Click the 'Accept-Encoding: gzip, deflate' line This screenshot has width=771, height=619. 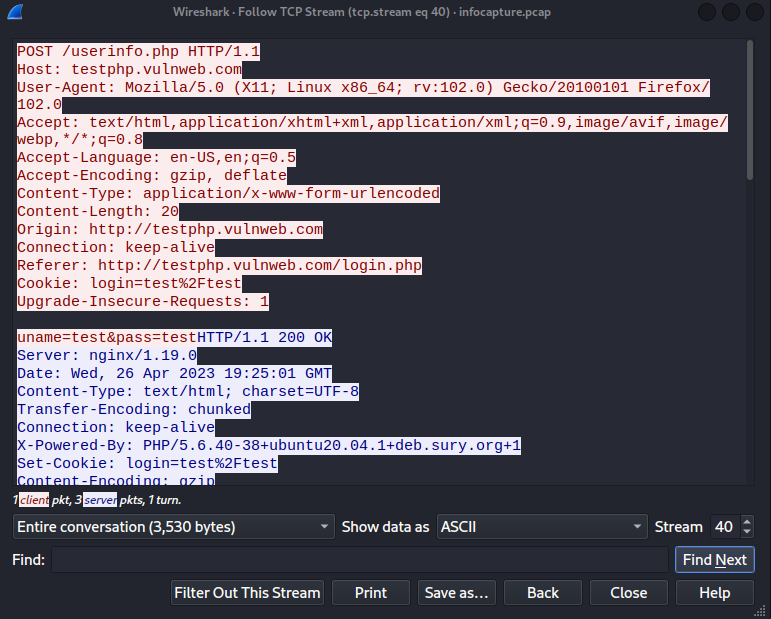pos(152,175)
